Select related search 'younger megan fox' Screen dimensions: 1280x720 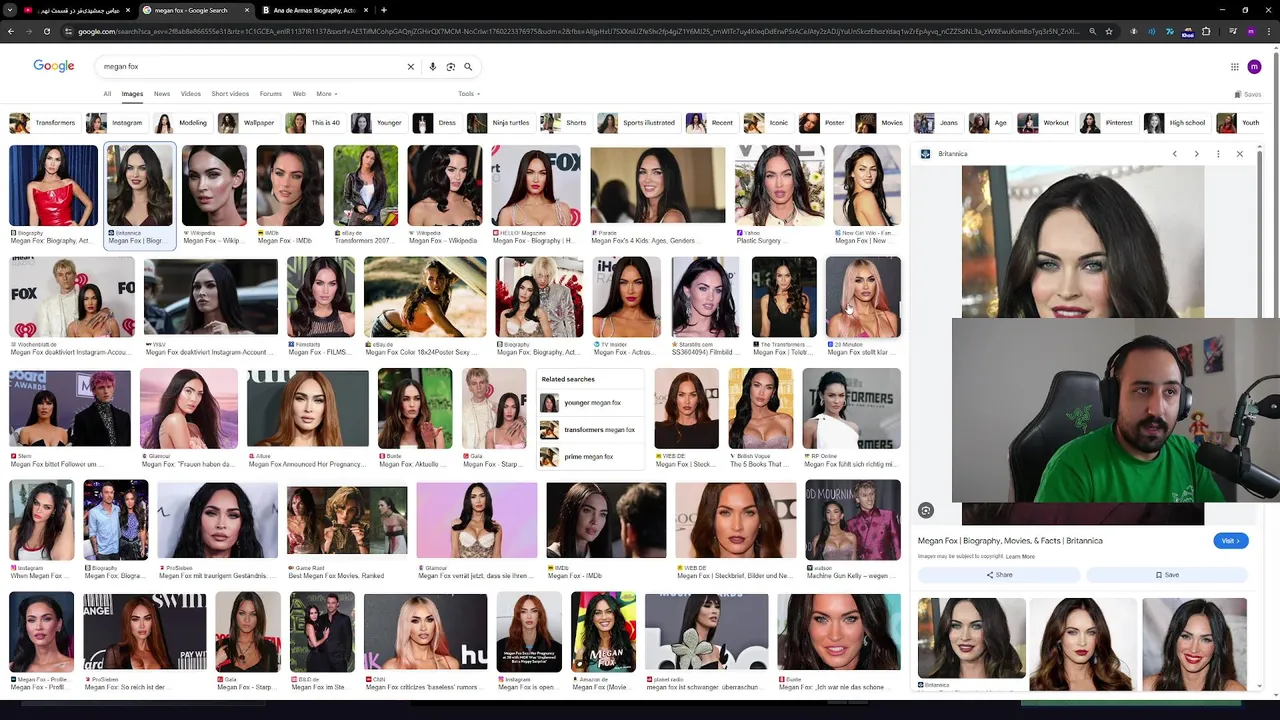(591, 403)
